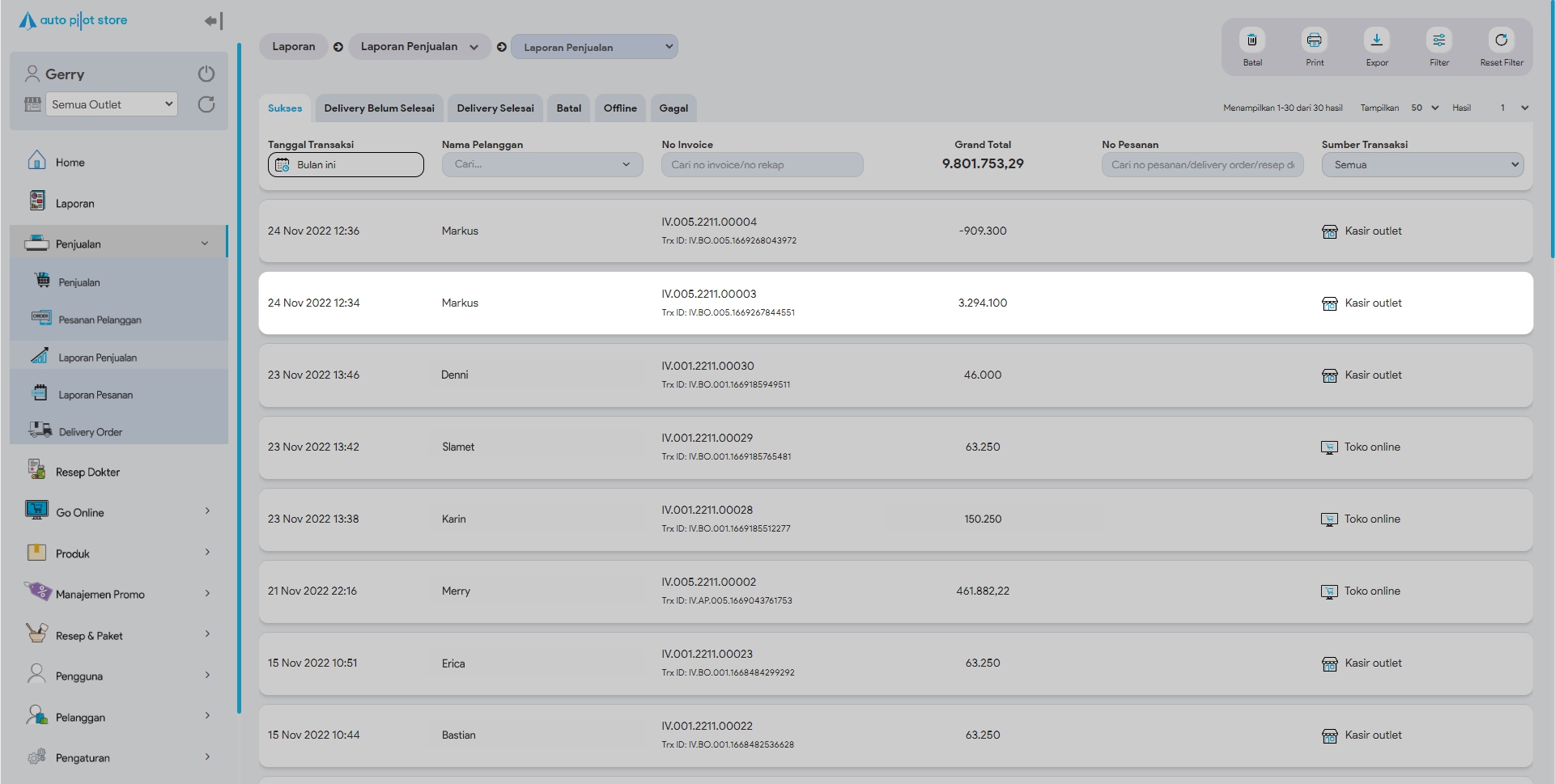Go to Home in the sidebar
This screenshot has height=784, width=1555.
(x=70, y=163)
